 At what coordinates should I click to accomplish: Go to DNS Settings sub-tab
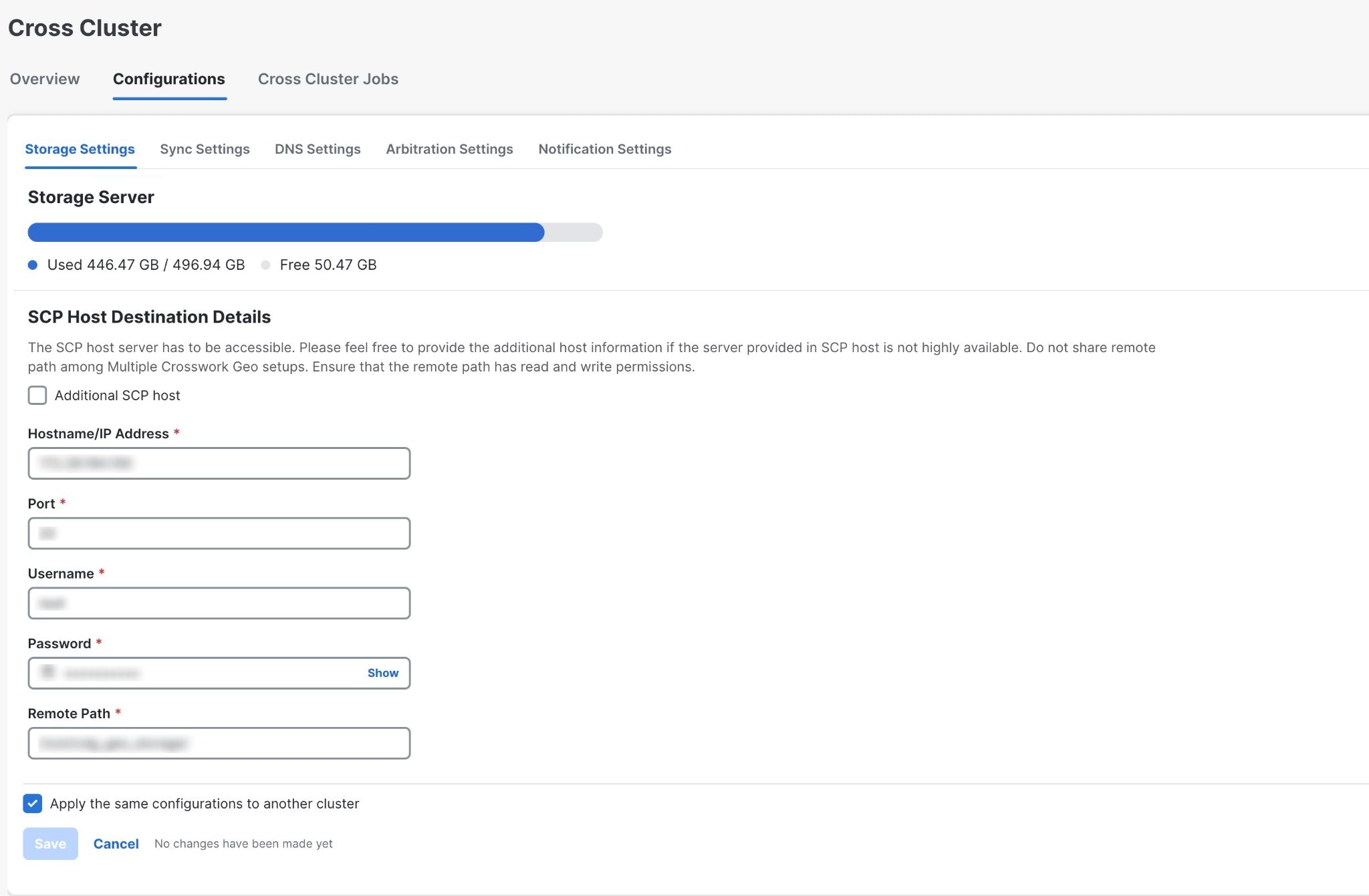318,149
